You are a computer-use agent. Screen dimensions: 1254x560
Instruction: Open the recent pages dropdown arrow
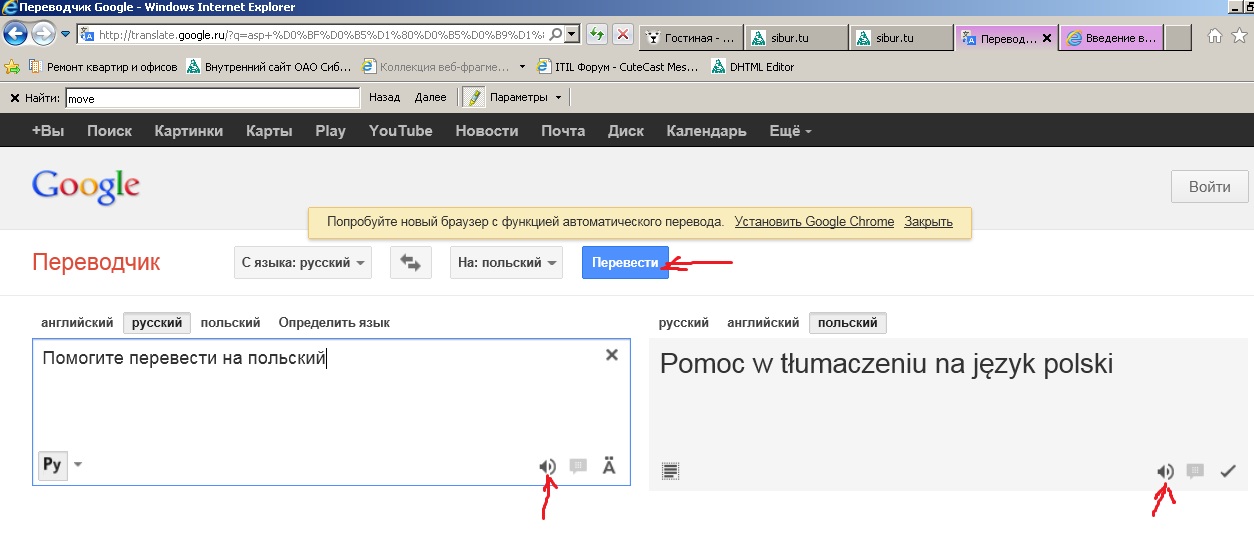66,35
